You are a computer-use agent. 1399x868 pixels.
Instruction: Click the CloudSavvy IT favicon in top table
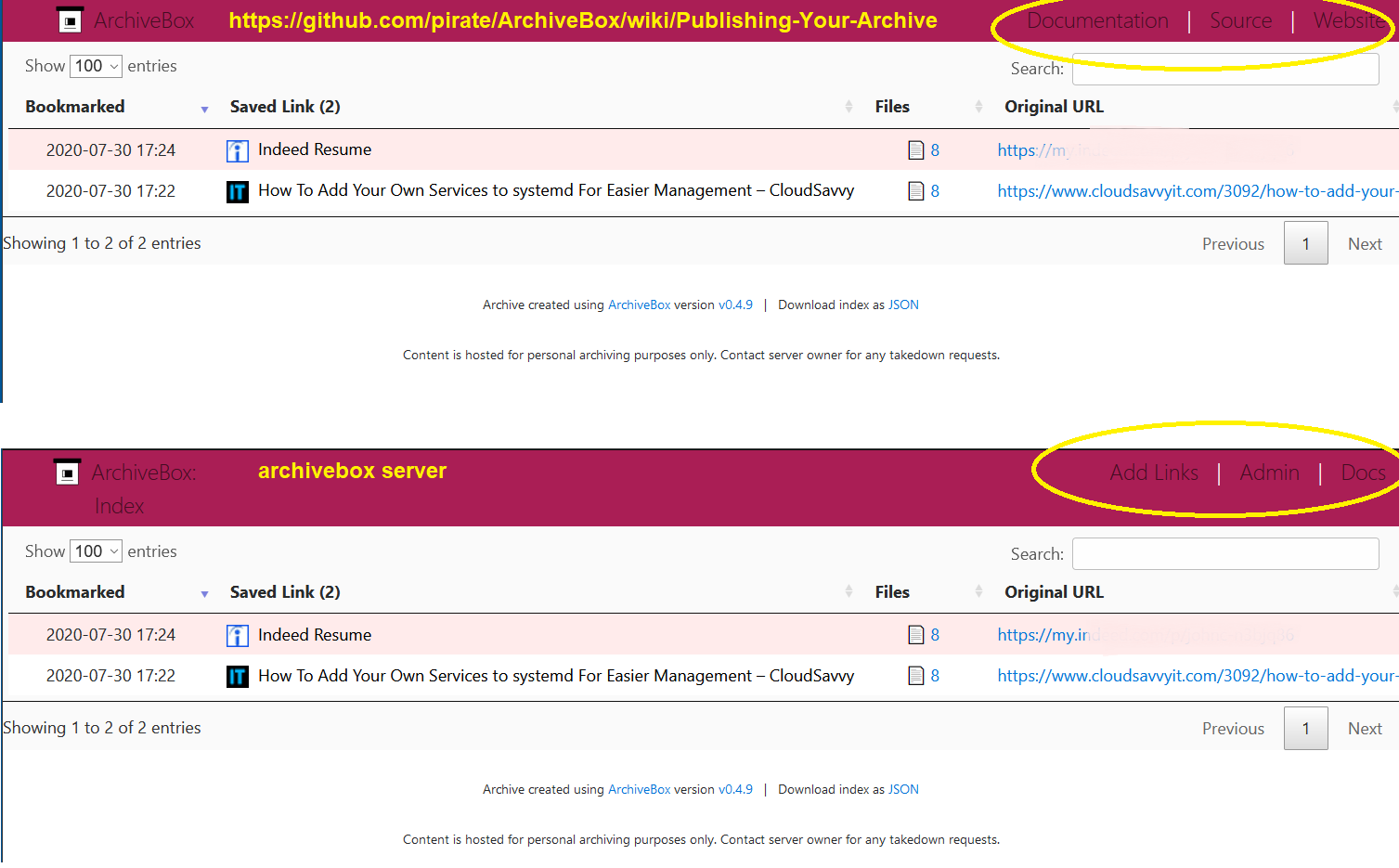[238, 192]
